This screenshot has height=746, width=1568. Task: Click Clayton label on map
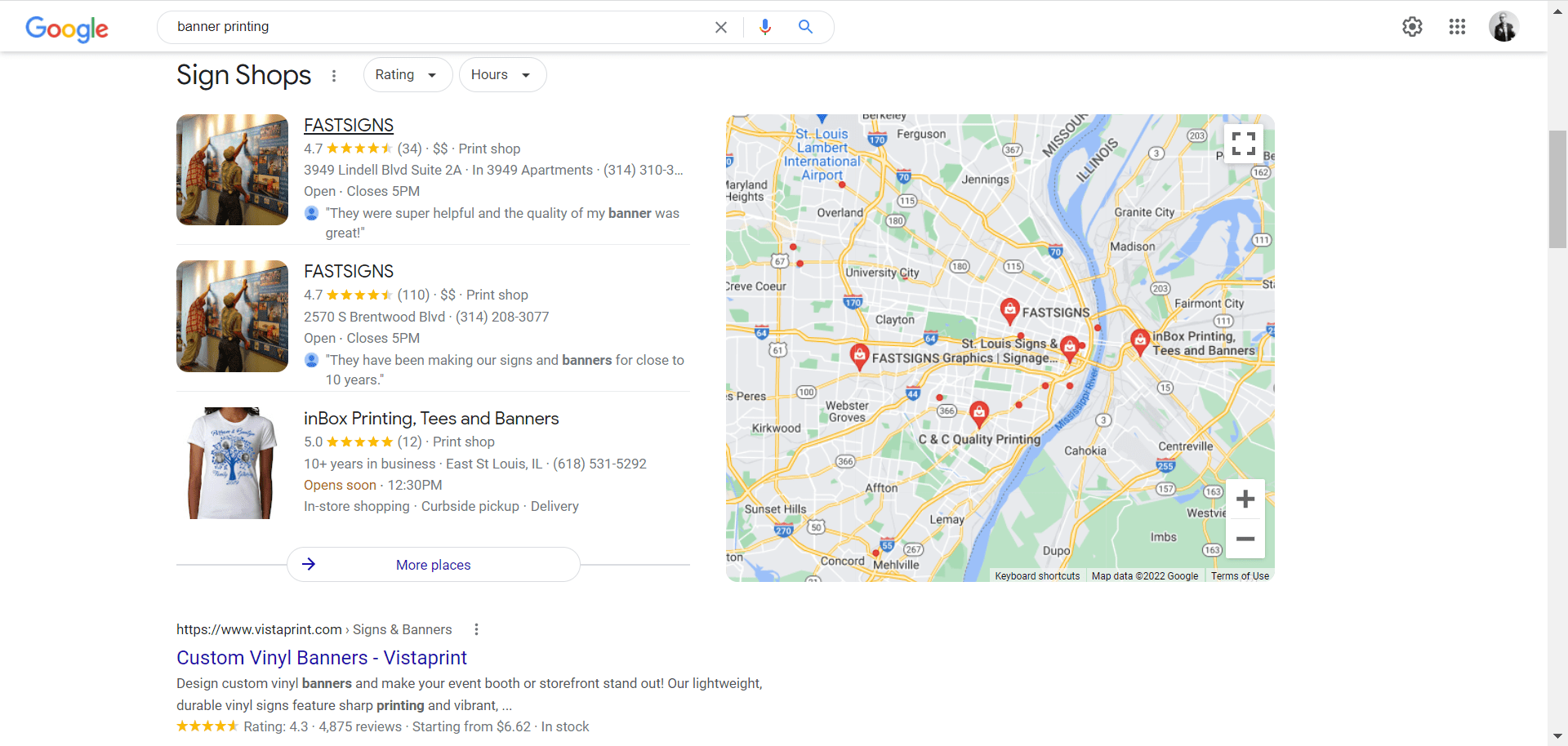(895, 320)
